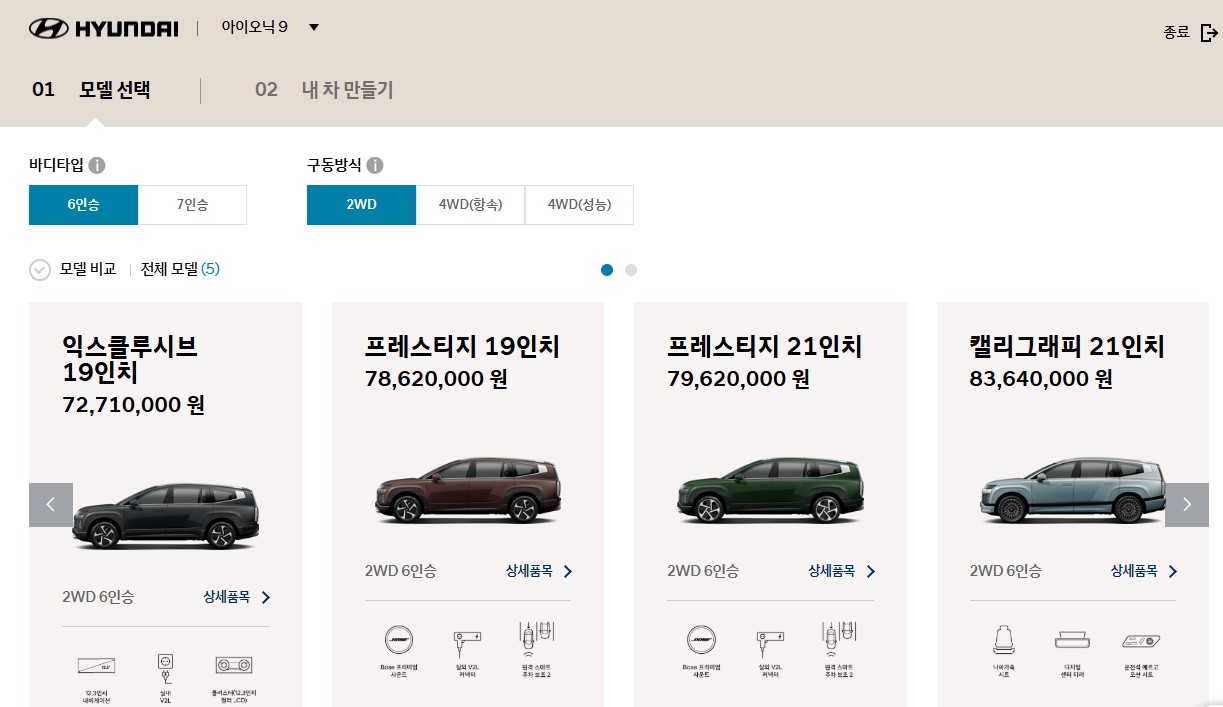The image size is (1223, 707).
Task: Click 전체 모델 (5) link
Action: pyautogui.click(x=180, y=269)
